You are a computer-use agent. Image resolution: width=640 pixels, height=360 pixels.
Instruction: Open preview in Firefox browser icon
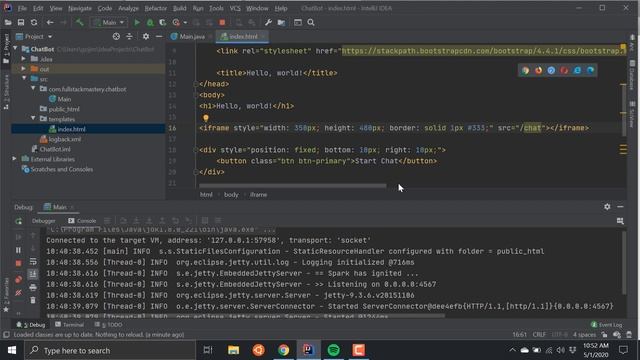click(x=538, y=70)
